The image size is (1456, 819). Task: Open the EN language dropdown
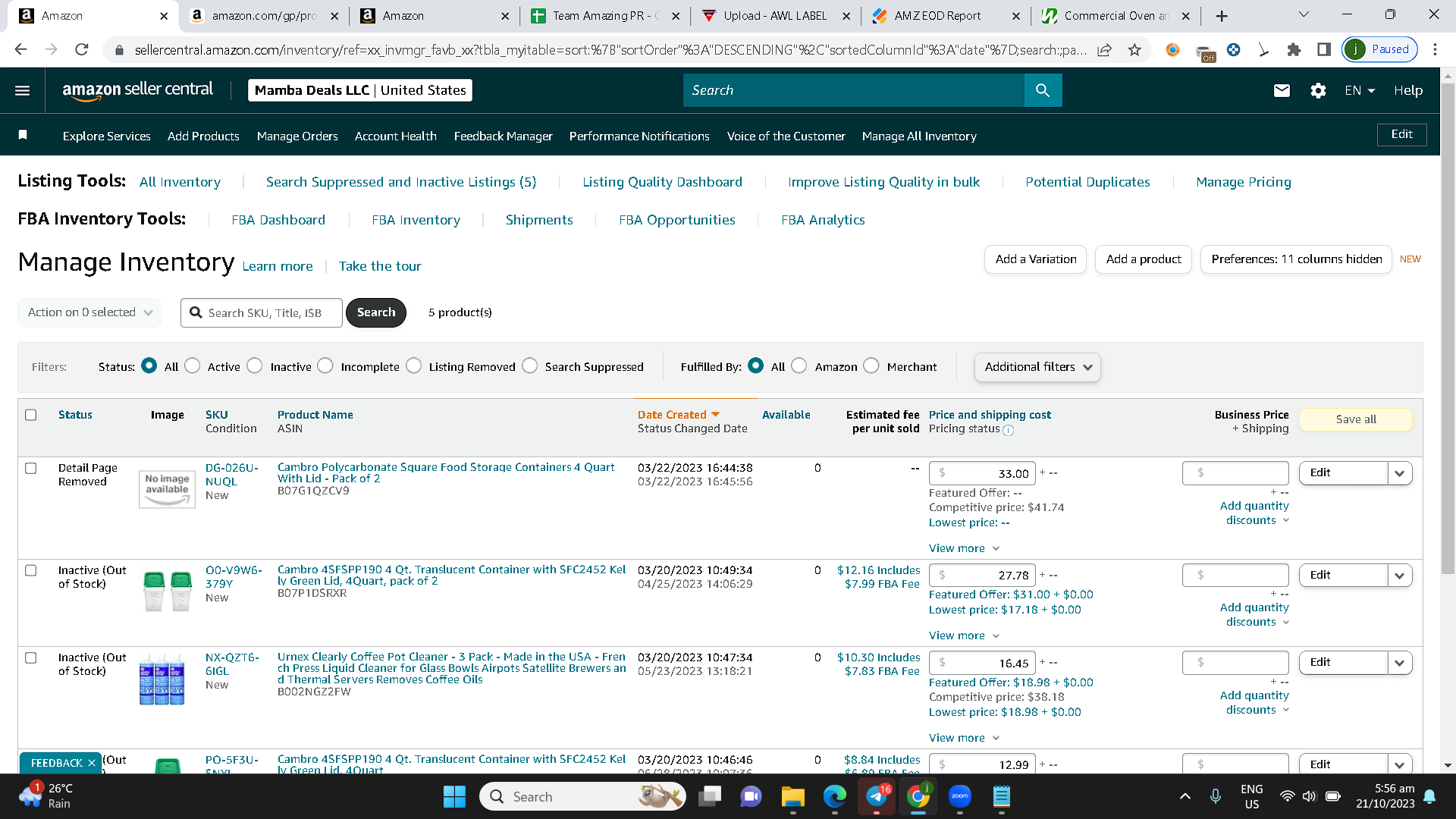tap(1360, 90)
